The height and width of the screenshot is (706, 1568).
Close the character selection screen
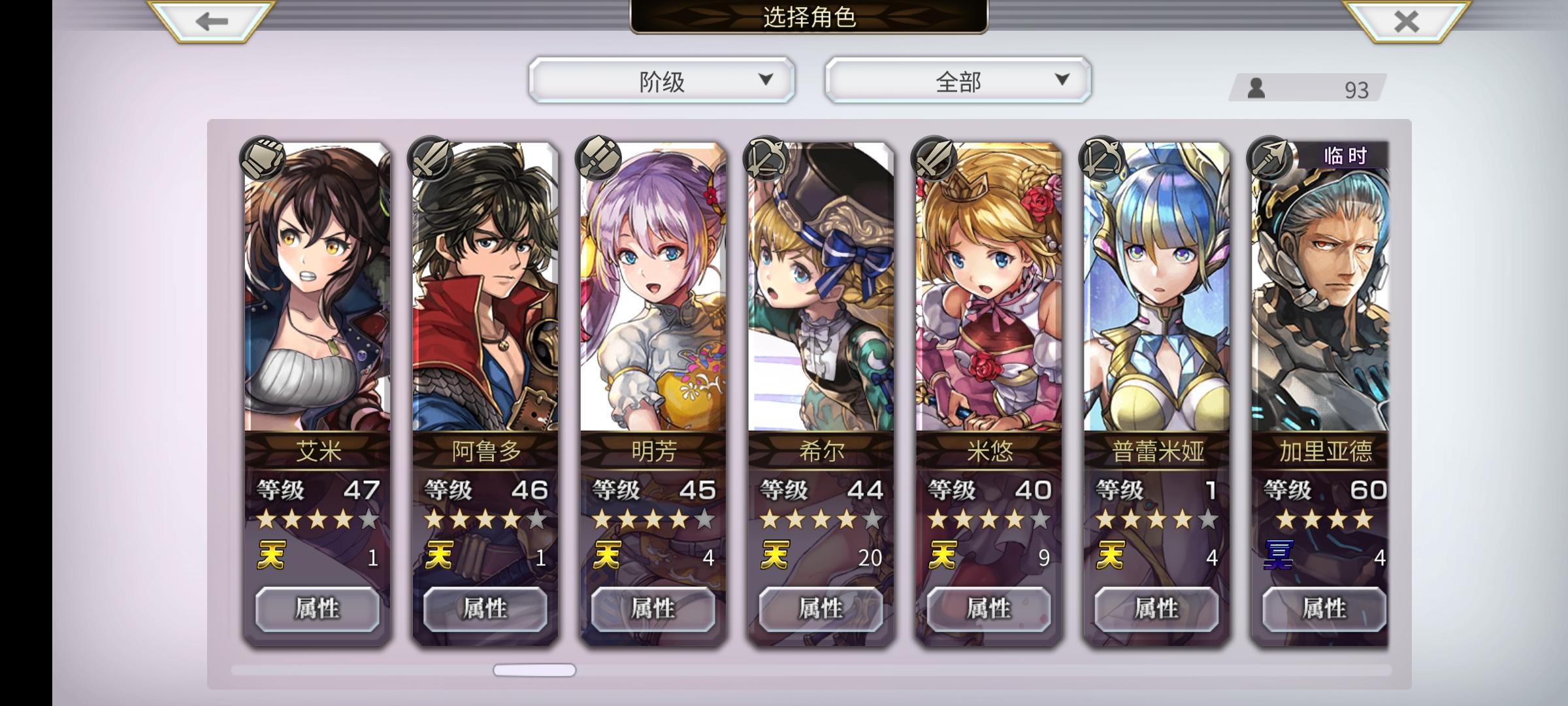coord(1406,22)
